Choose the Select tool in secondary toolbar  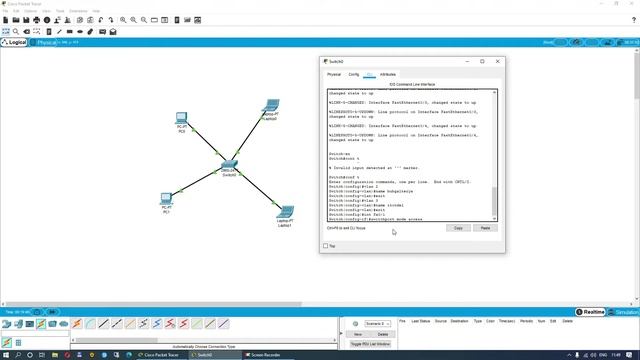pos(6,31)
